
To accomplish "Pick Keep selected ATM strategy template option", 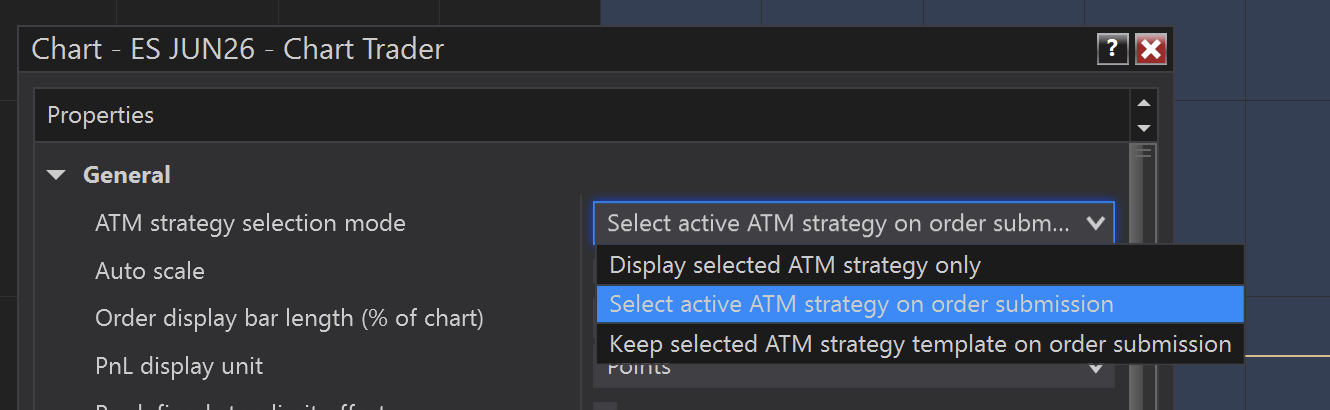I will point(920,344).
